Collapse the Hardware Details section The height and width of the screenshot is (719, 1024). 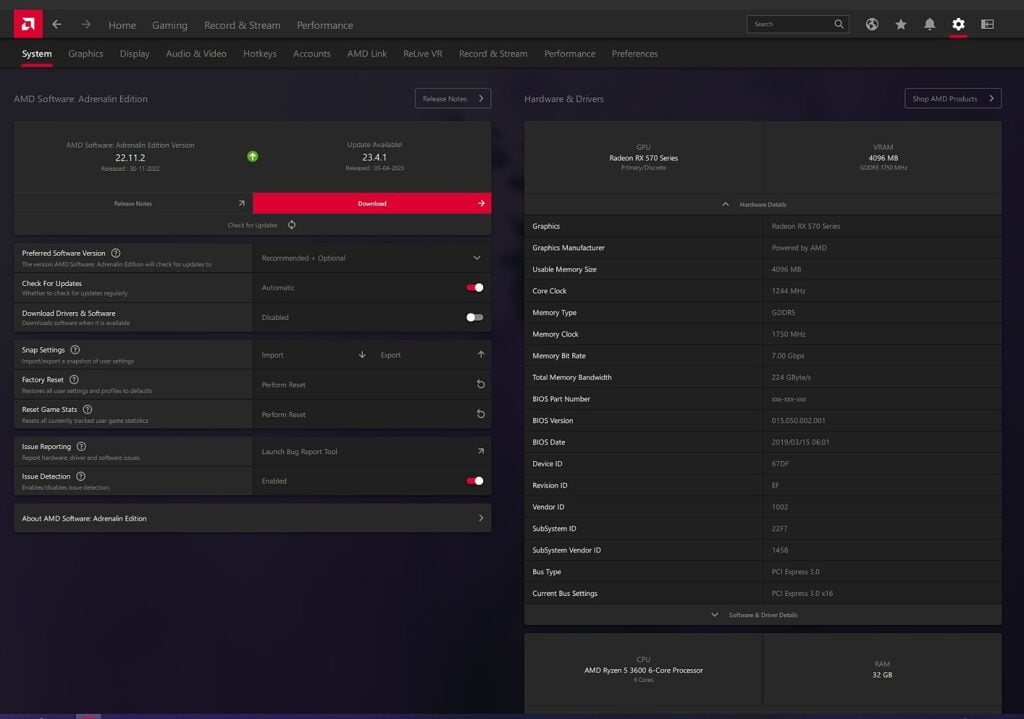tap(762, 204)
